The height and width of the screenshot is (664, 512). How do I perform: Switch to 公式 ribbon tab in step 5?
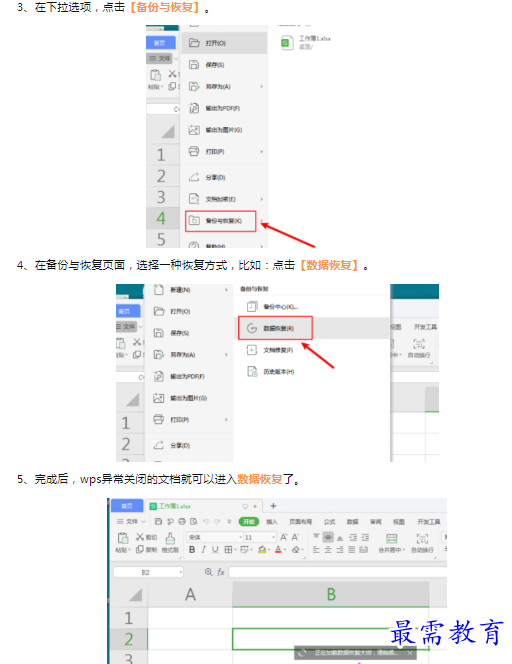point(329,521)
